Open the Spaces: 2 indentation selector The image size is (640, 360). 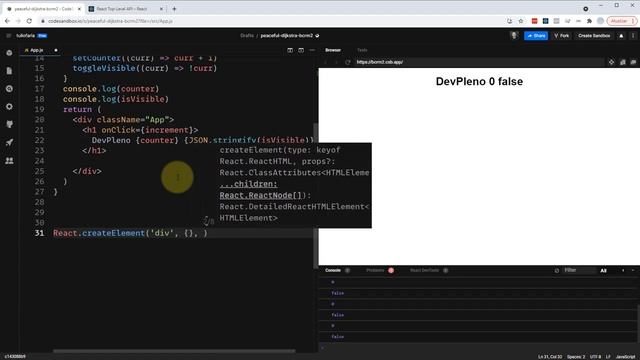(576, 357)
